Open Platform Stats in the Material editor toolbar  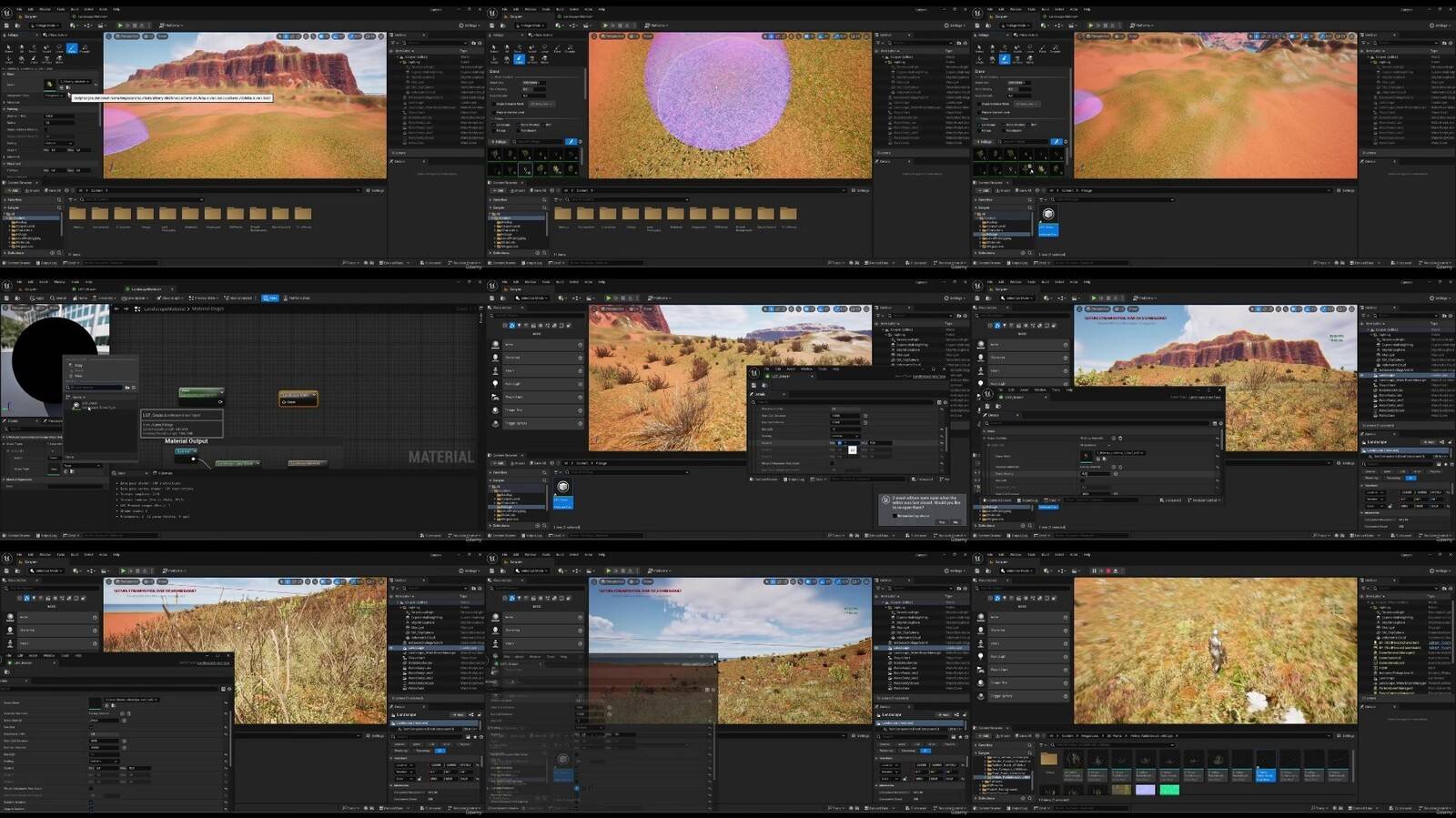(297, 298)
